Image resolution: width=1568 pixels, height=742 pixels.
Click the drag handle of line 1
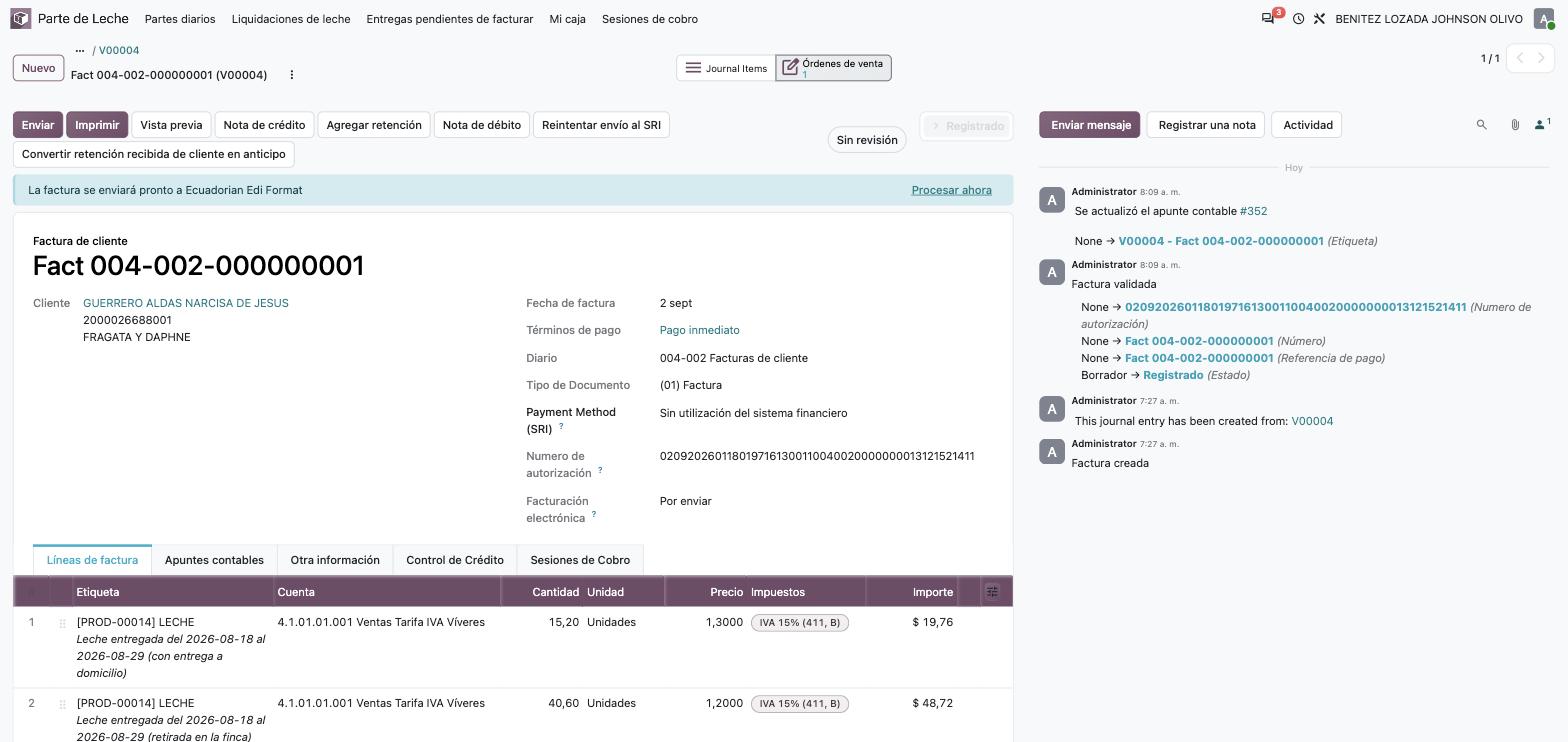pyautogui.click(x=62, y=623)
